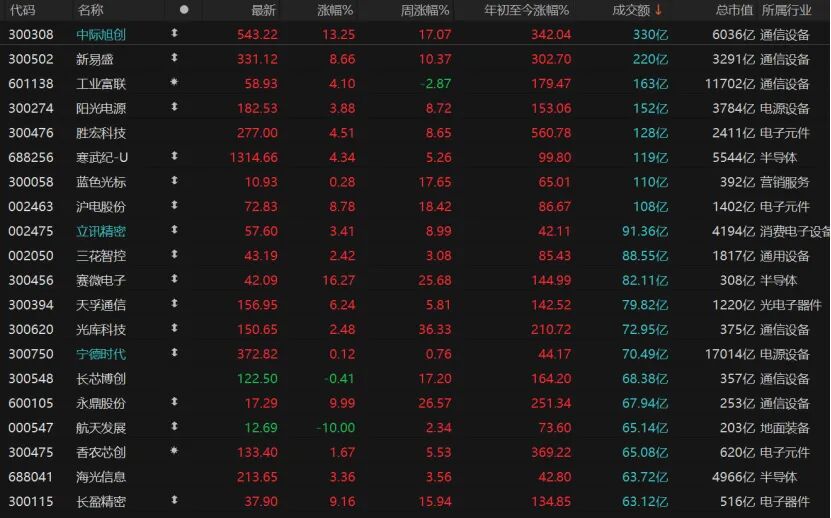Click the marker icon beside 中际旭创

pyautogui.click(x=176, y=34)
